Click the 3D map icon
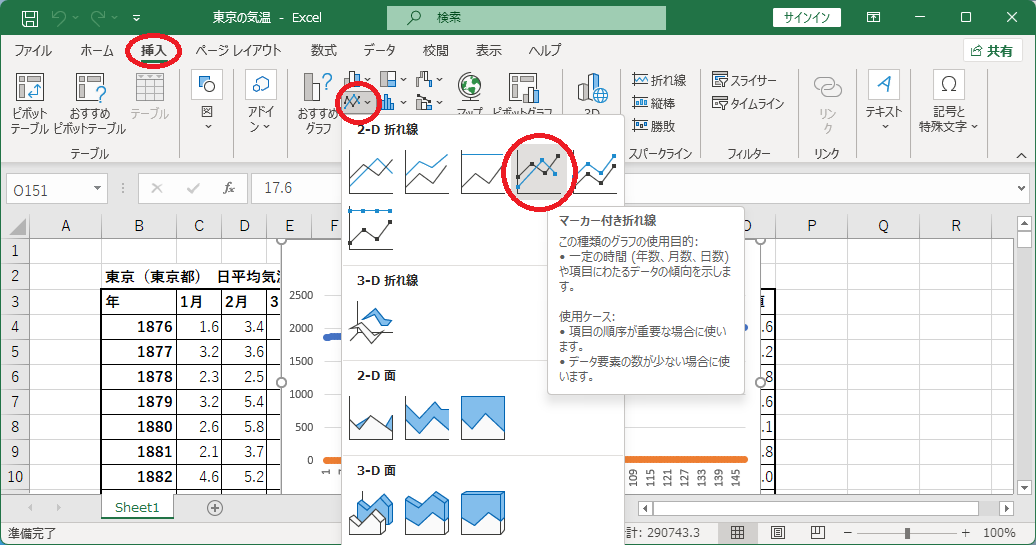Viewport: 1036px width, 545px height. (592, 87)
